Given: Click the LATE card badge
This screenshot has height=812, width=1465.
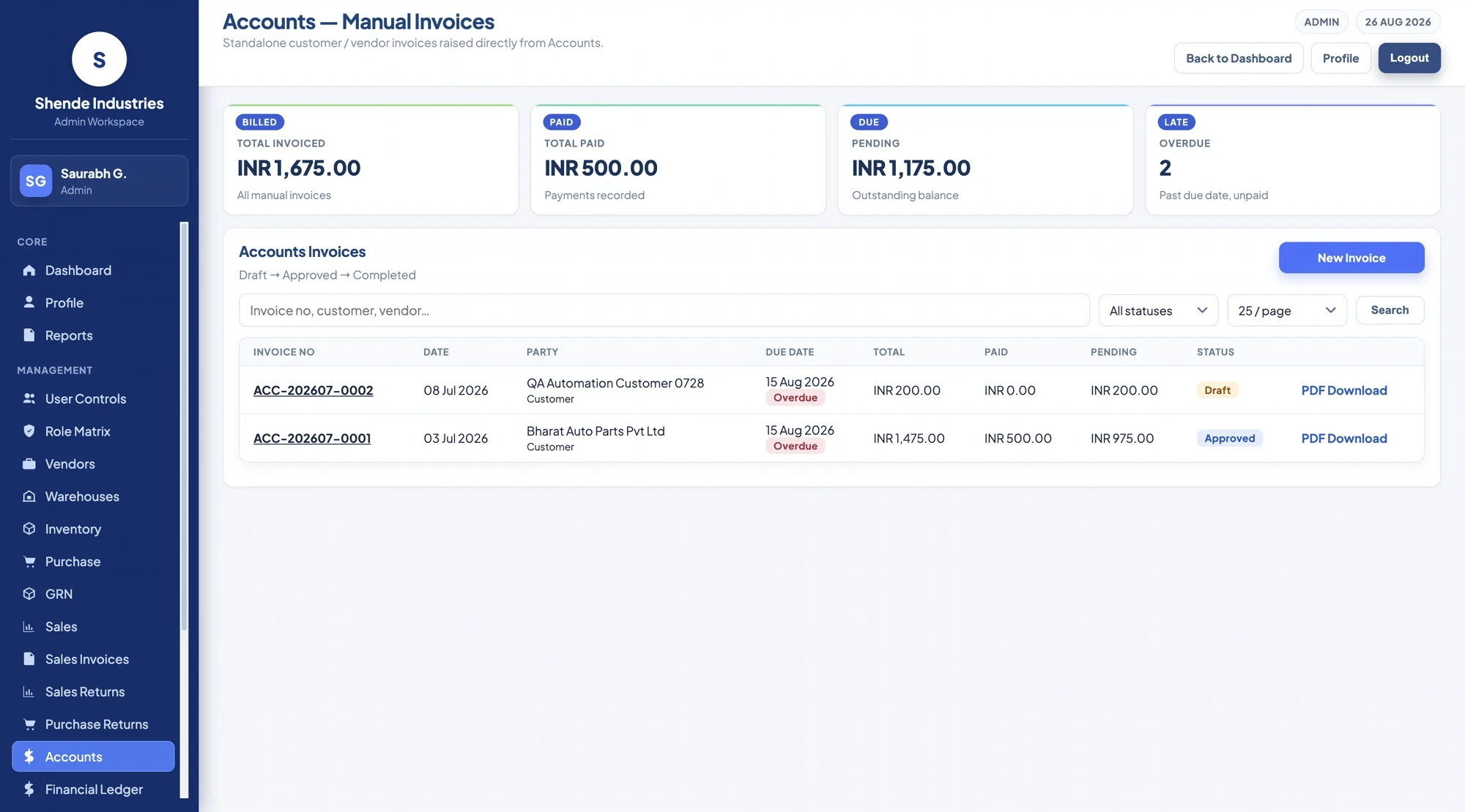Looking at the screenshot, I should 1176,122.
